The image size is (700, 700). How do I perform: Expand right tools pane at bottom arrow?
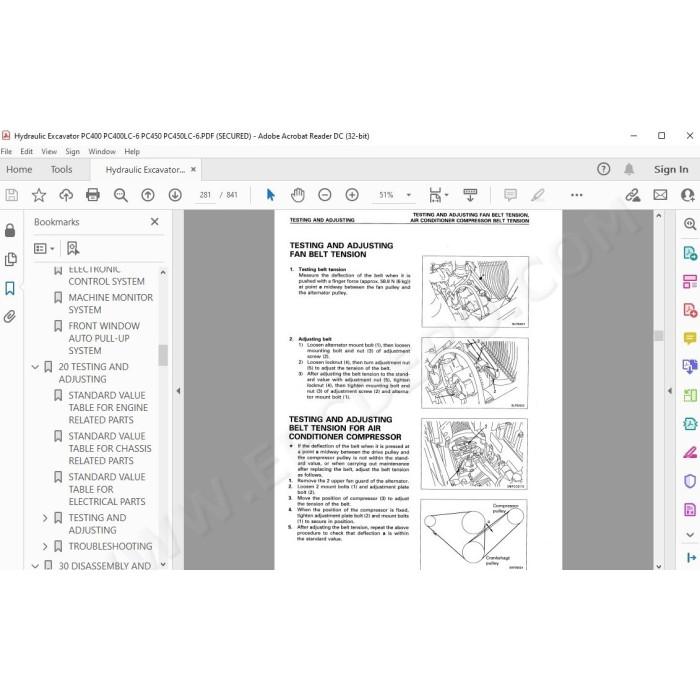[691, 558]
